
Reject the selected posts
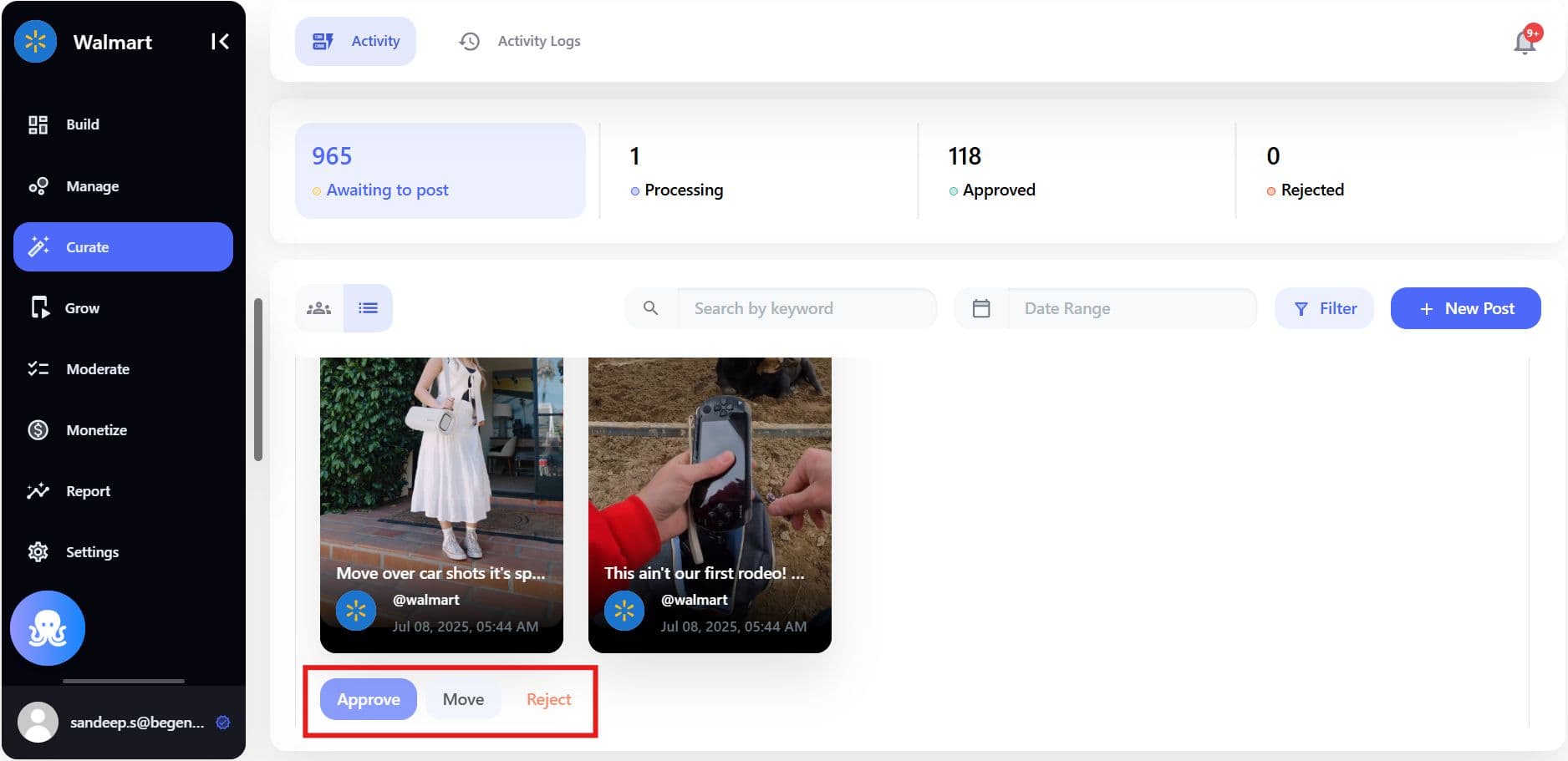point(549,699)
